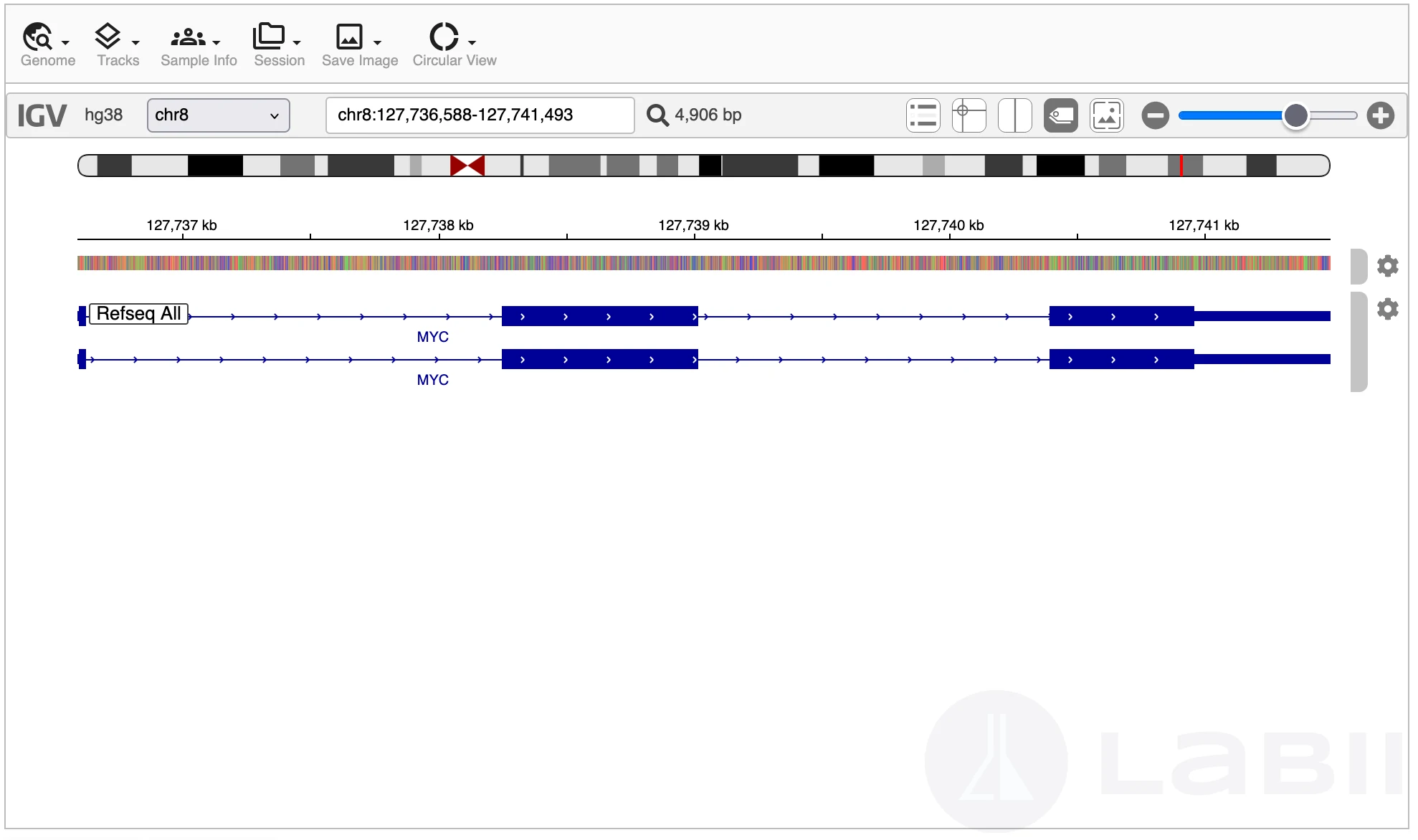Open the Genome menu
The width and height of the screenshot is (1418, 840).
[x=47, y=45]
